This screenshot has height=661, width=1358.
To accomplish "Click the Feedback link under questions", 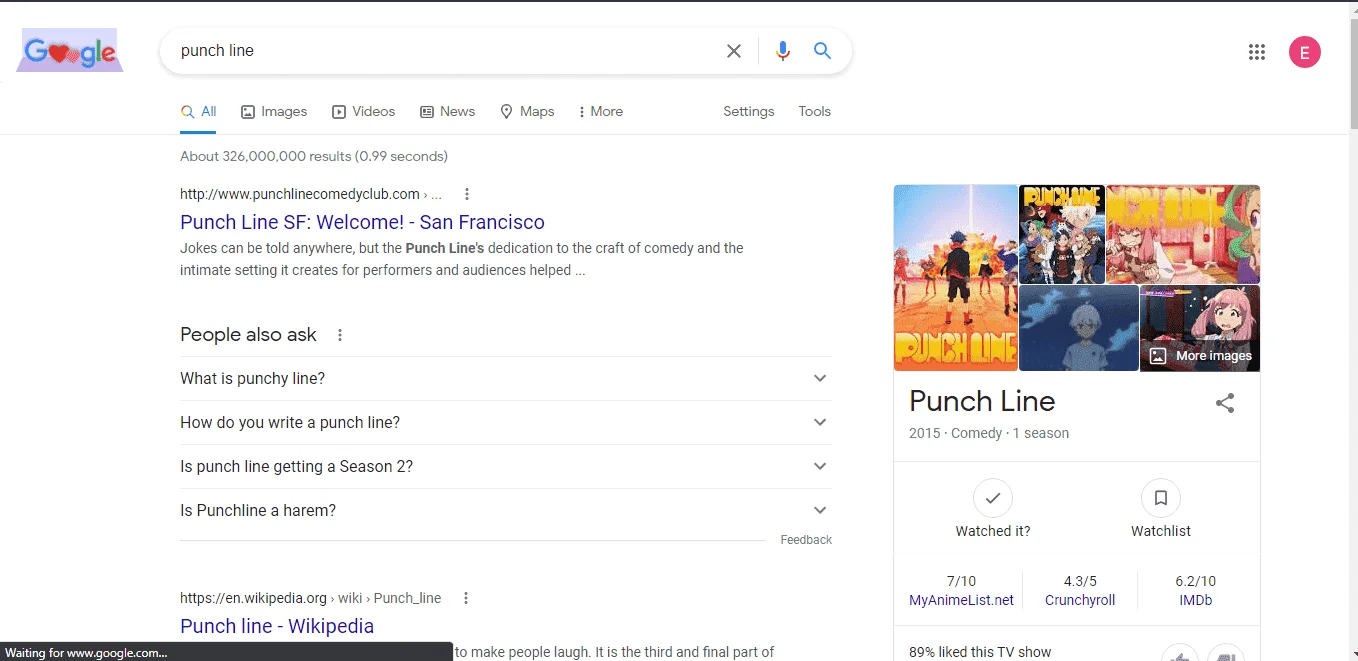I will (806, 540).
